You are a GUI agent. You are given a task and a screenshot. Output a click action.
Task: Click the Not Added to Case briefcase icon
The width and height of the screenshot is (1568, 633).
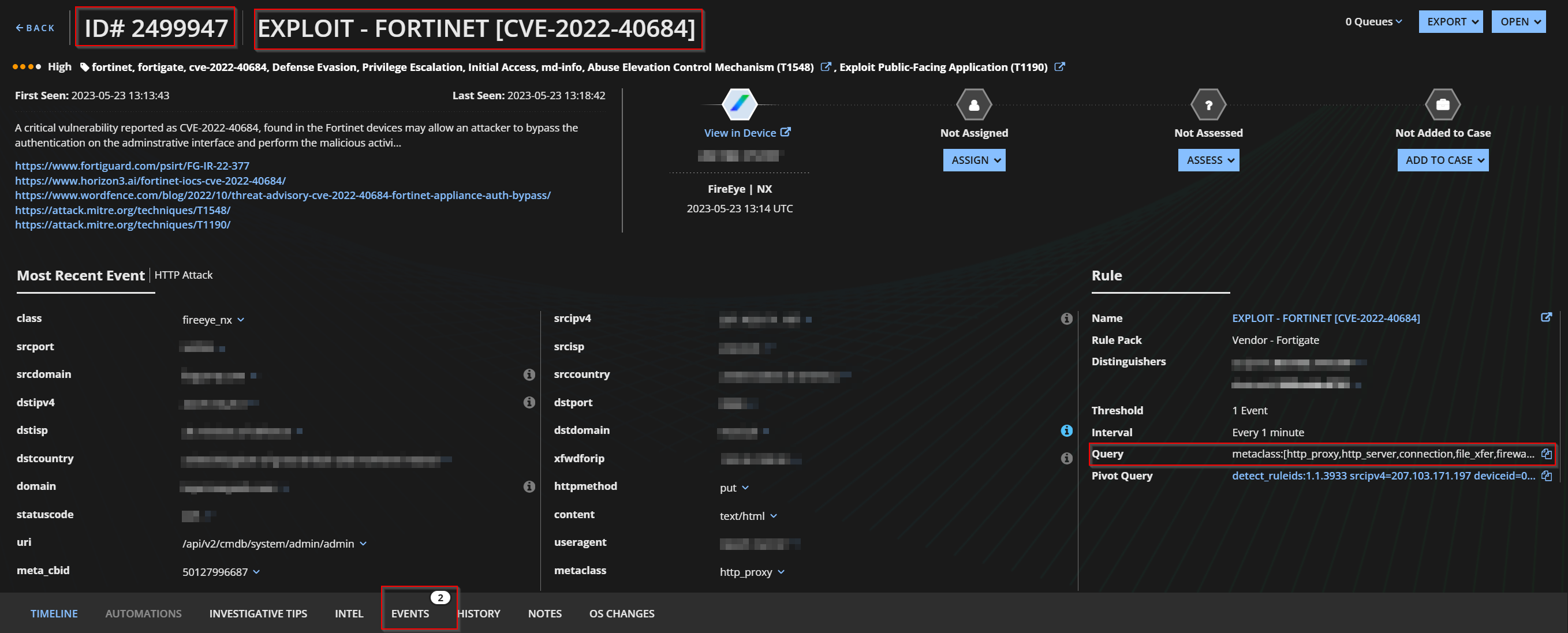click(x=1442, y=104)
